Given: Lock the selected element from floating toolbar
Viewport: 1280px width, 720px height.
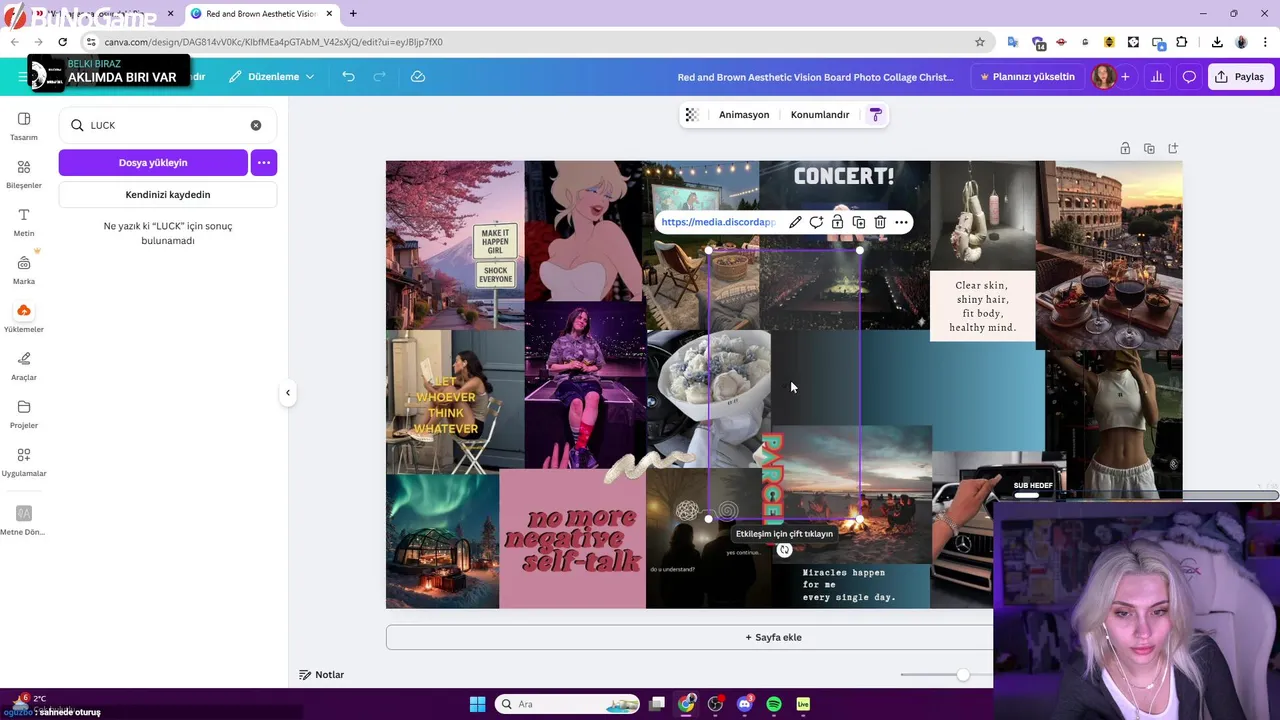Looking at the screenshot, I should click(x=837, y=222).
